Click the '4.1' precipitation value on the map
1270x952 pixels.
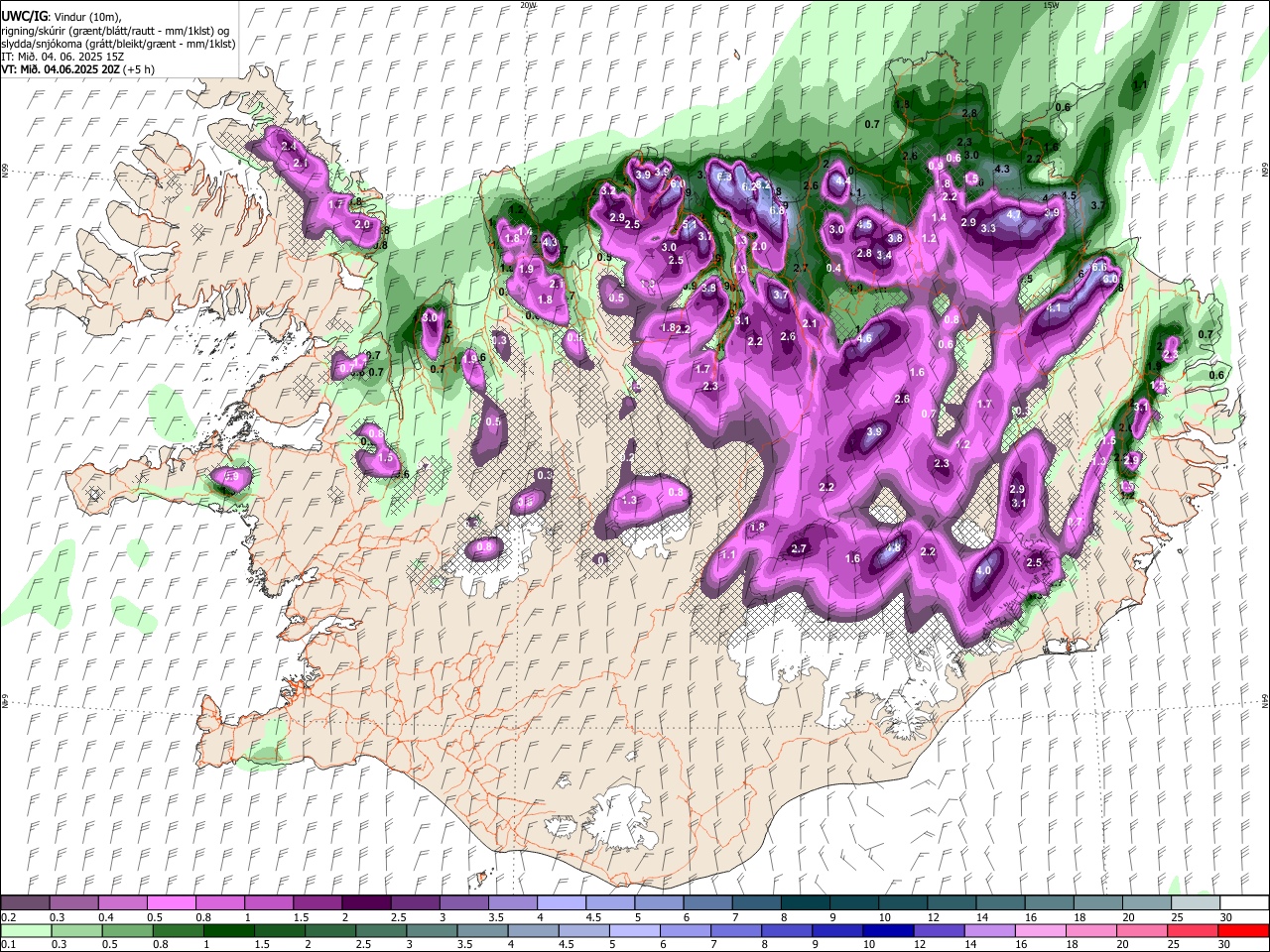[1054, 307]
